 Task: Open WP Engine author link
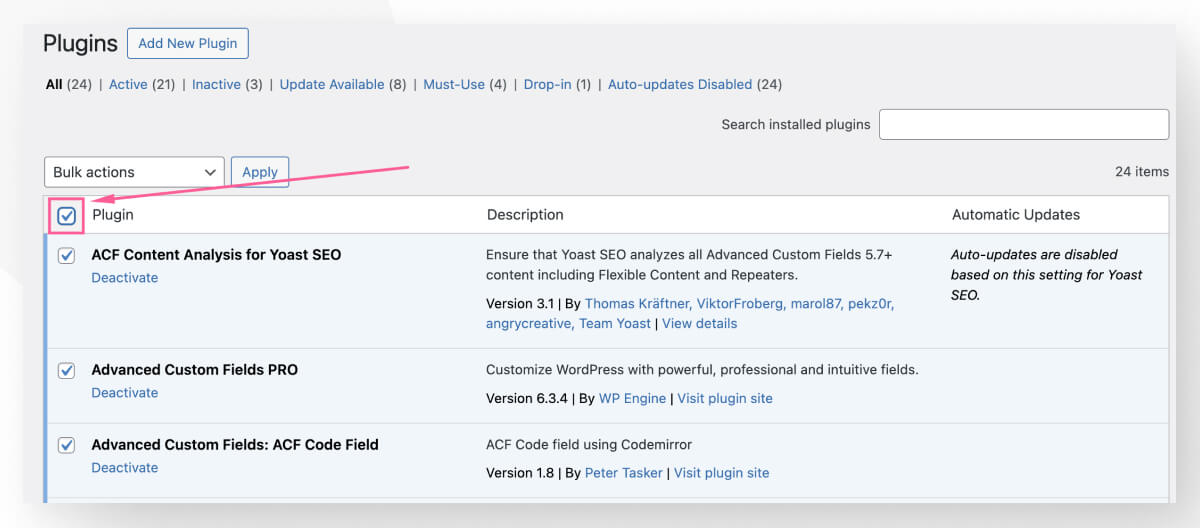coord(632,398)
